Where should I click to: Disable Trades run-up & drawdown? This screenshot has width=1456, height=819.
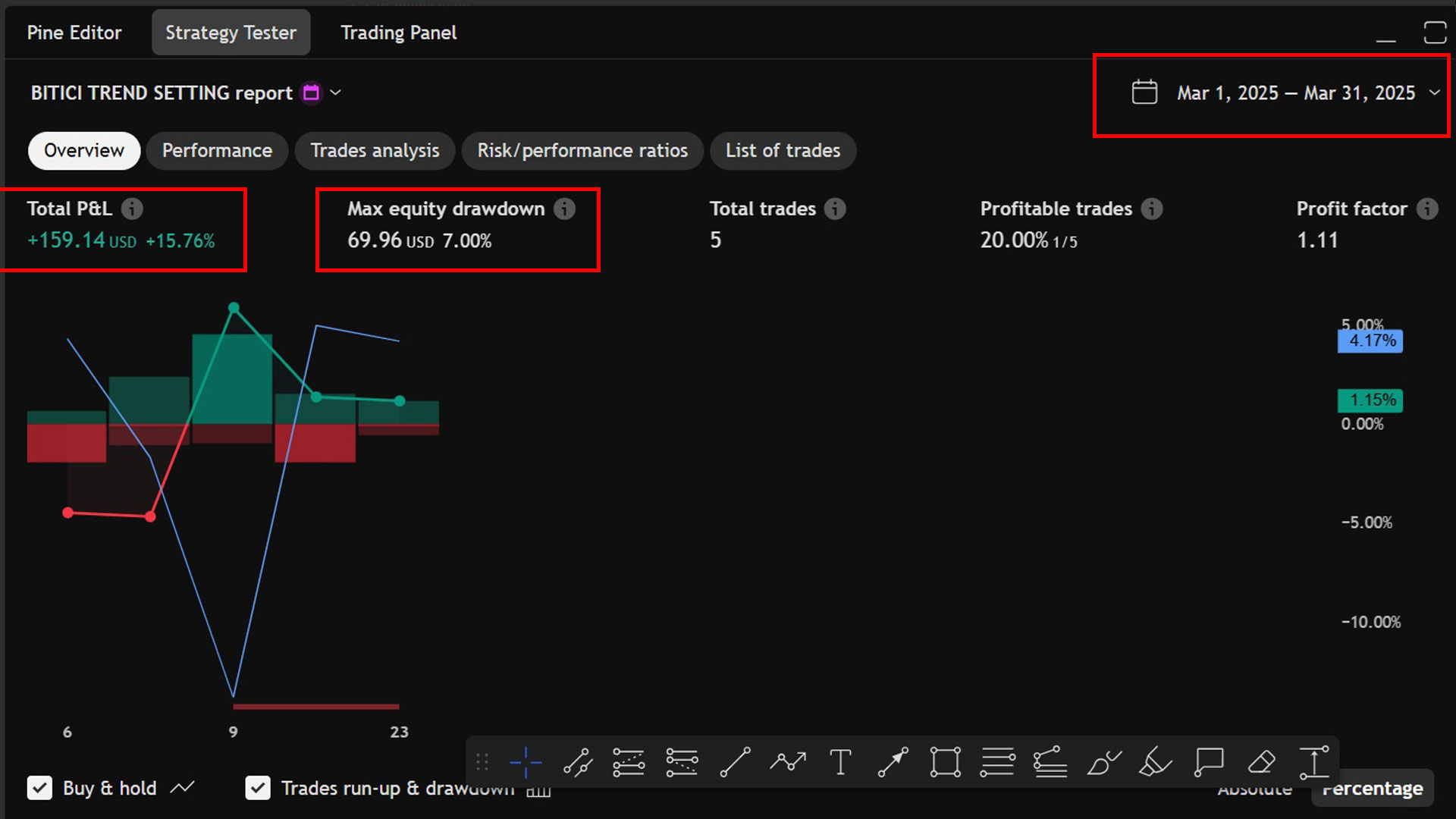click(258, 788)
